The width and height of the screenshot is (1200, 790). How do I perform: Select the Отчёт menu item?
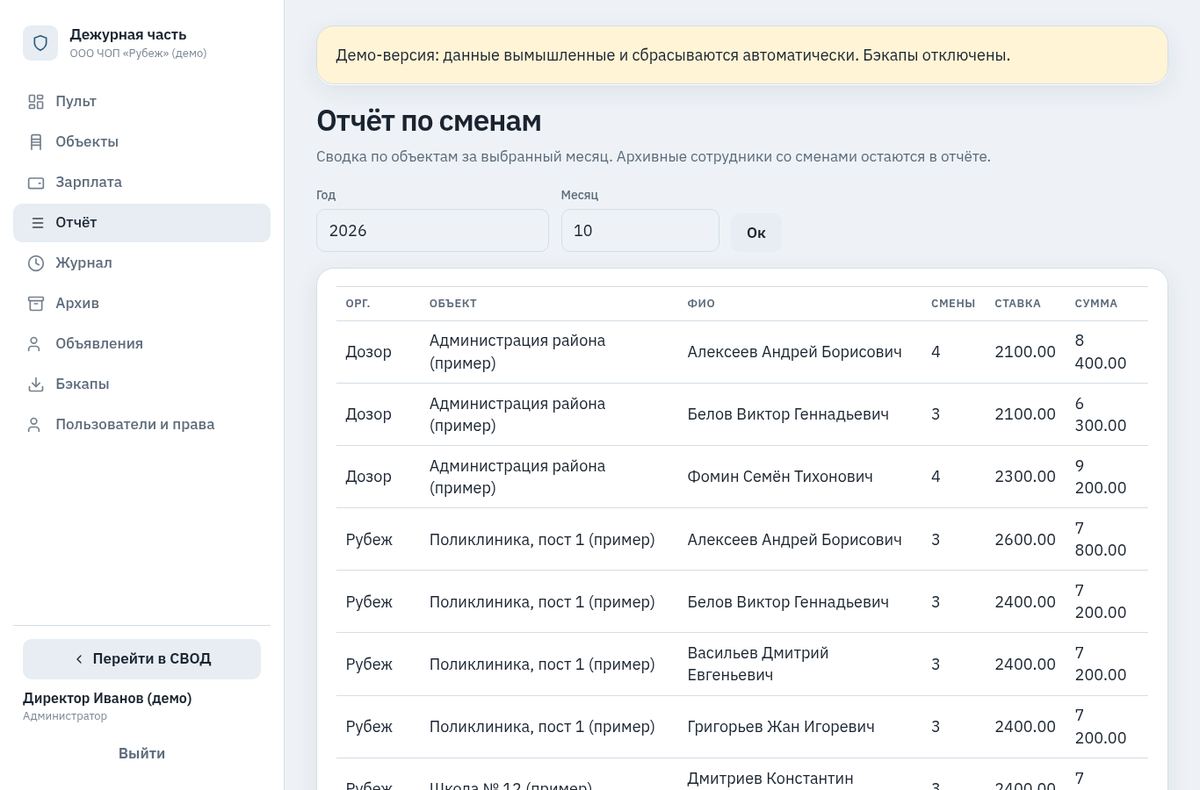pyautogui.click(x=141, y=223)
